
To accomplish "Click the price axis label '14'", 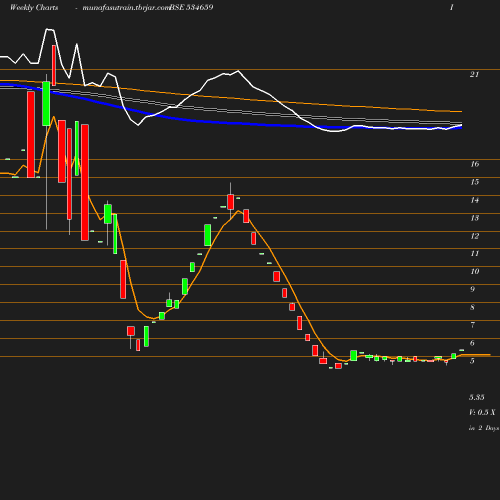I will [475, 200].
